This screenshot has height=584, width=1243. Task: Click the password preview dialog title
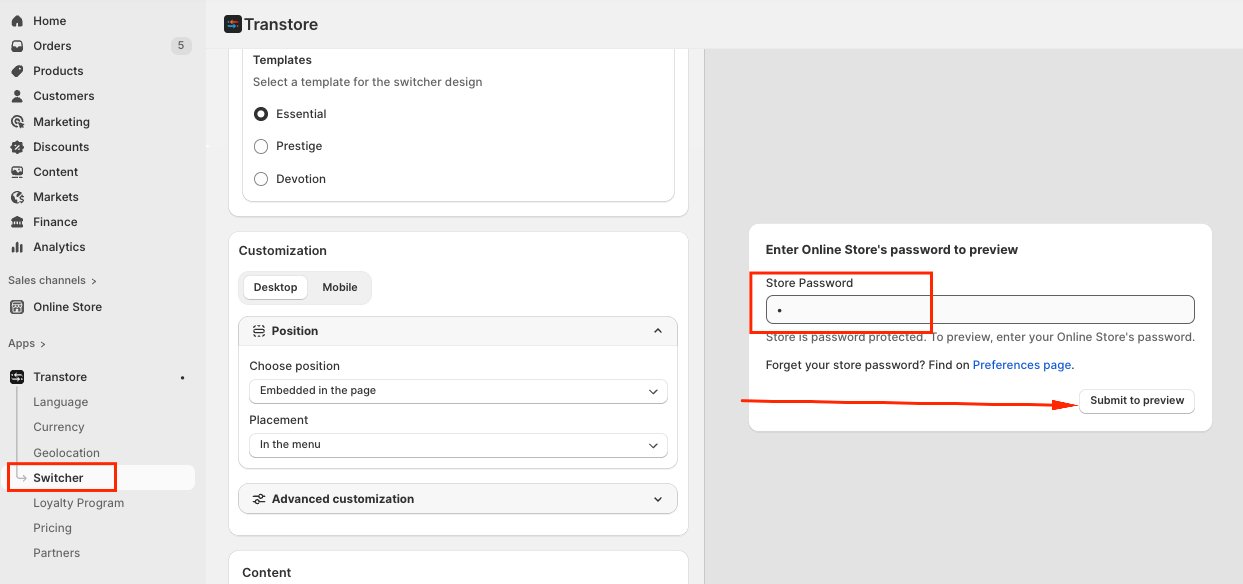click(892, 250)
